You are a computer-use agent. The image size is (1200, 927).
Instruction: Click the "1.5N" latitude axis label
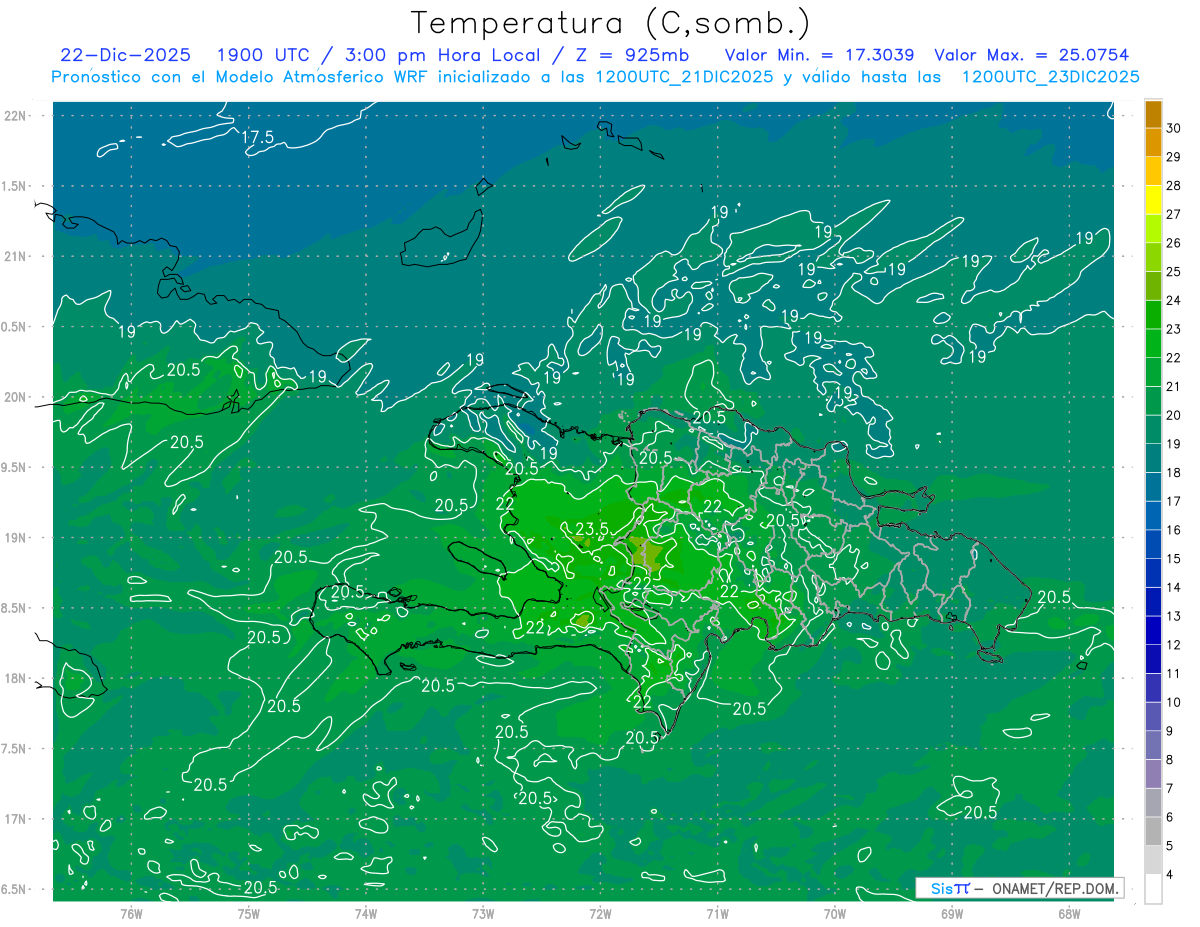click(16, 186)
